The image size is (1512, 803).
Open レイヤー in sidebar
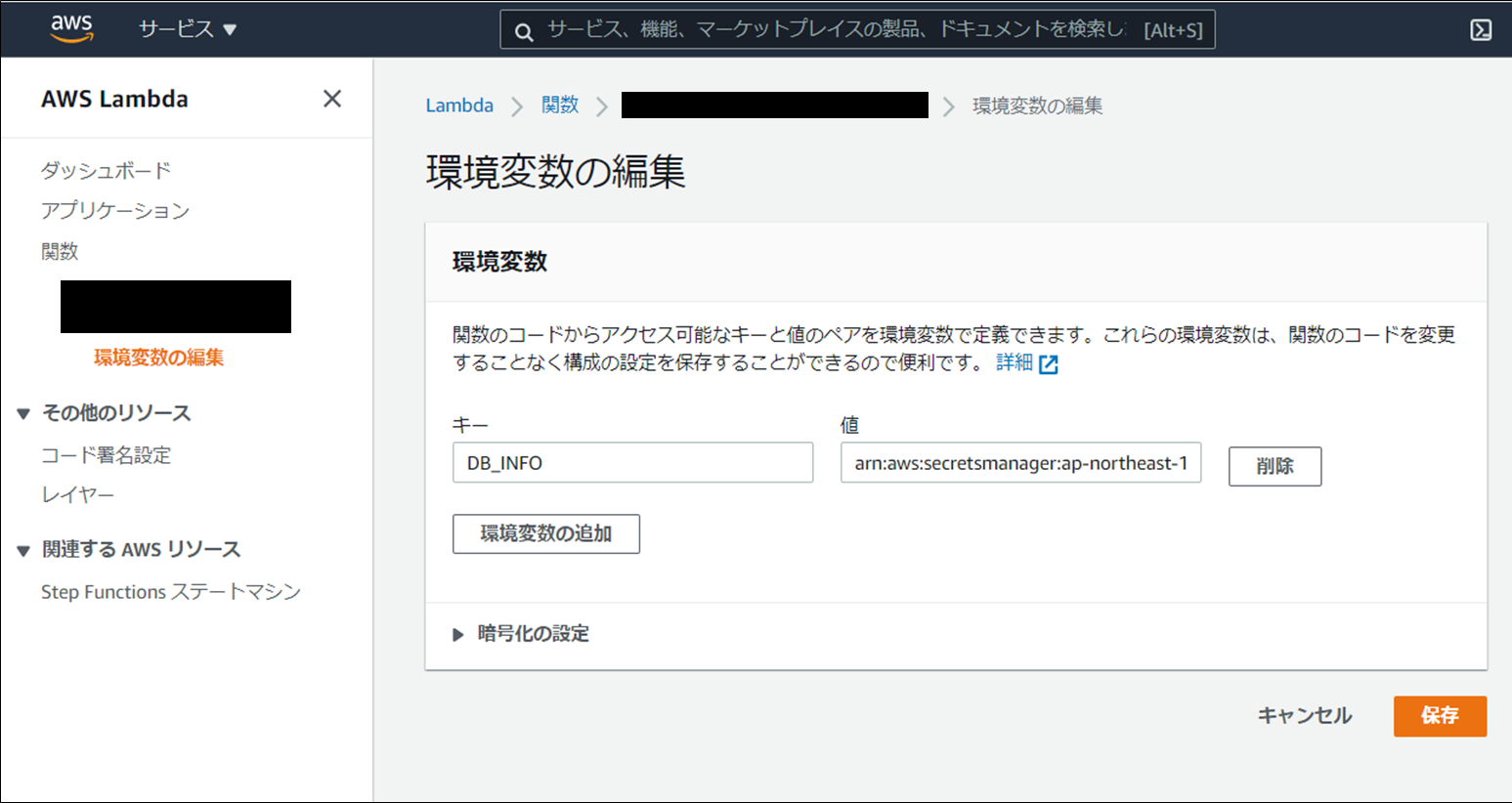click(x=77, y=495)
